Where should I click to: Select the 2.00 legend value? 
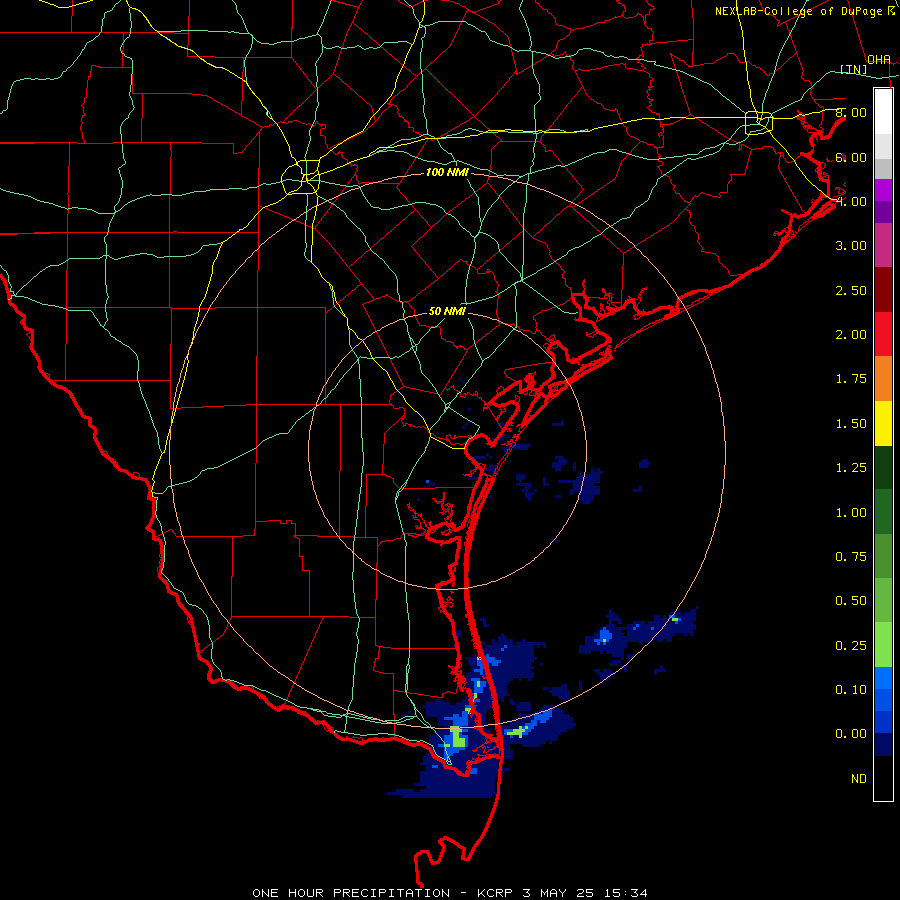851,335
